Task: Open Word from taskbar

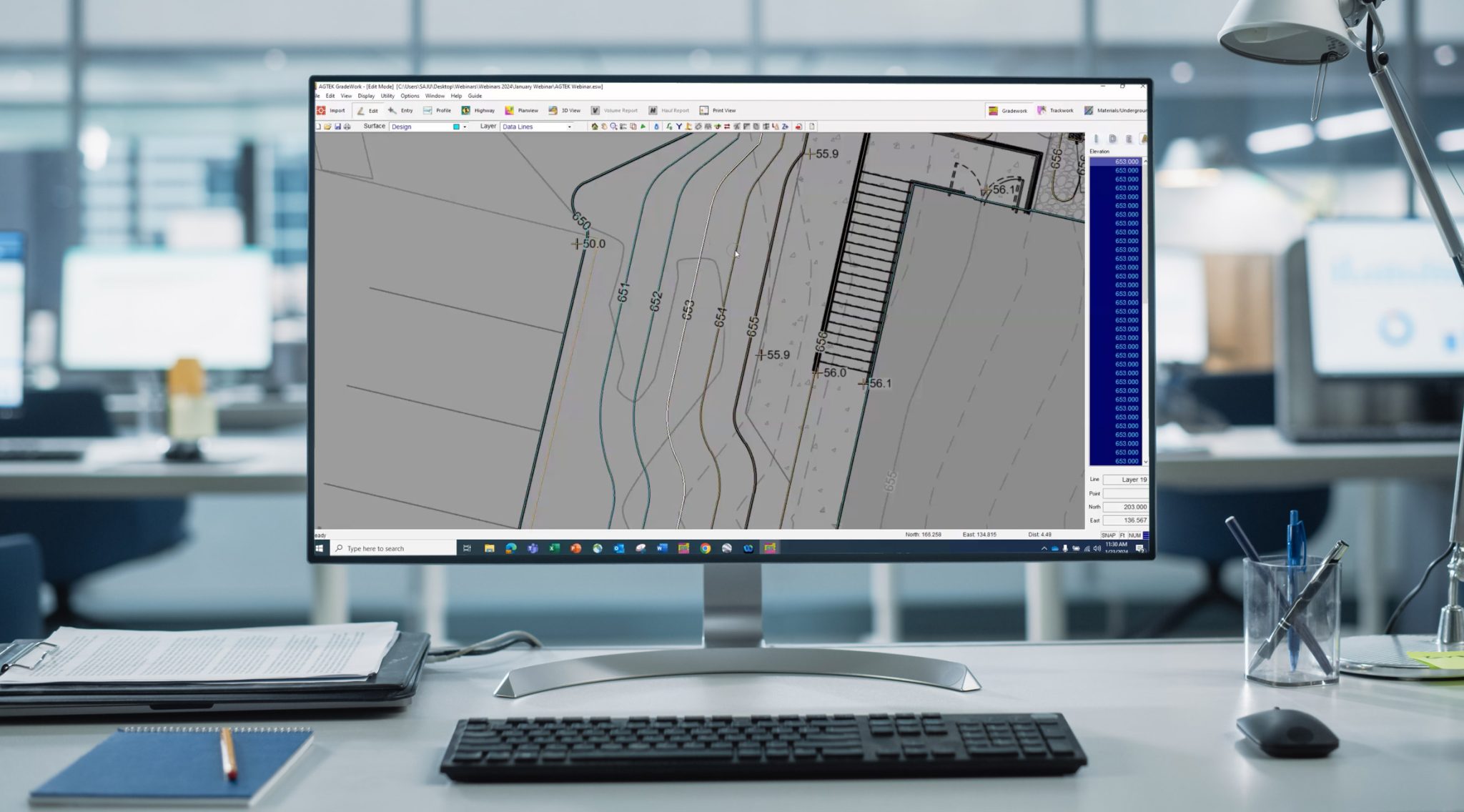Action: pyautogui.click(x=662, y=548)
